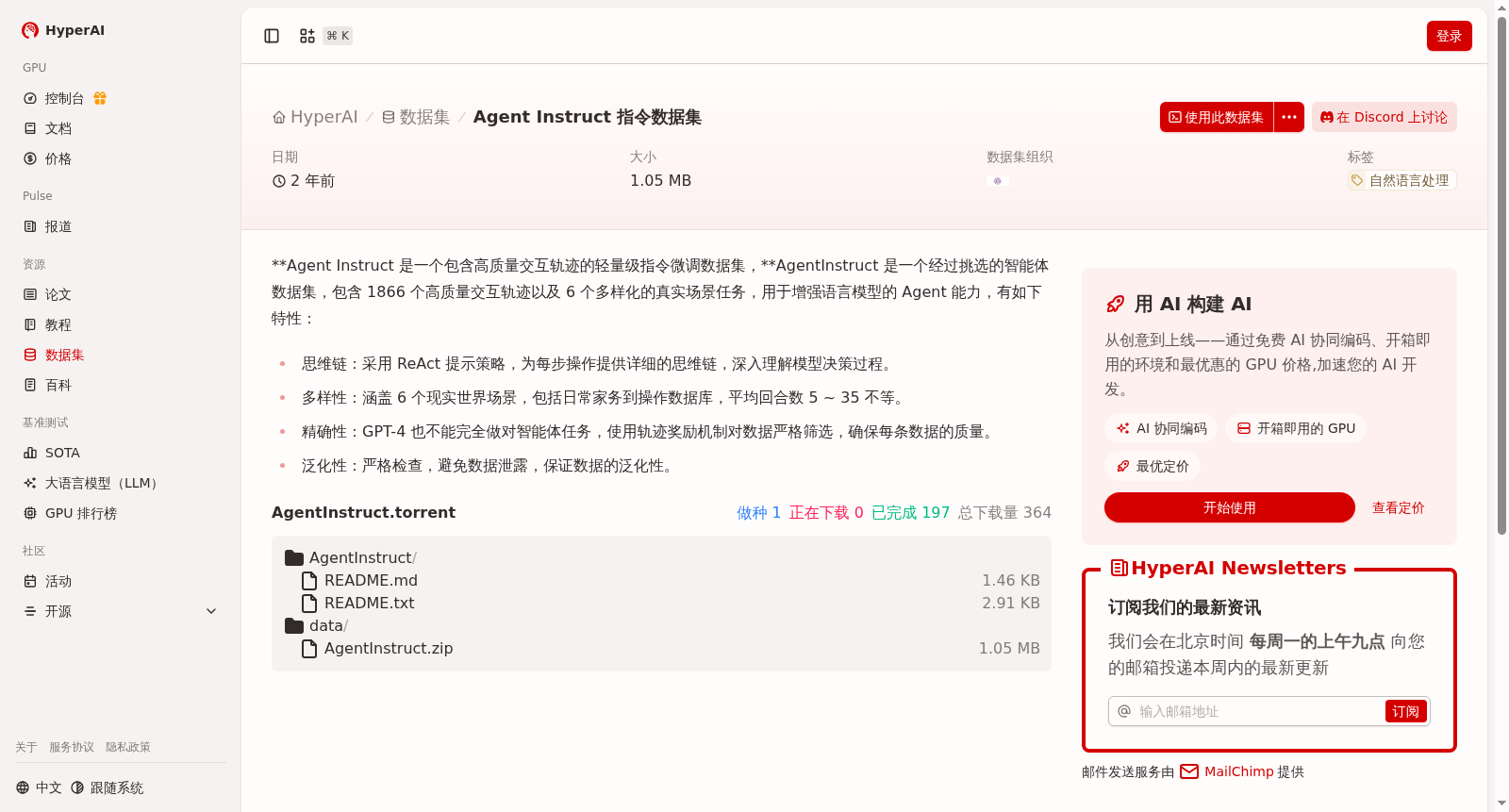Expand the 开源 submenu chevron
Screen dimensions: 1509x812
(211, 611)
